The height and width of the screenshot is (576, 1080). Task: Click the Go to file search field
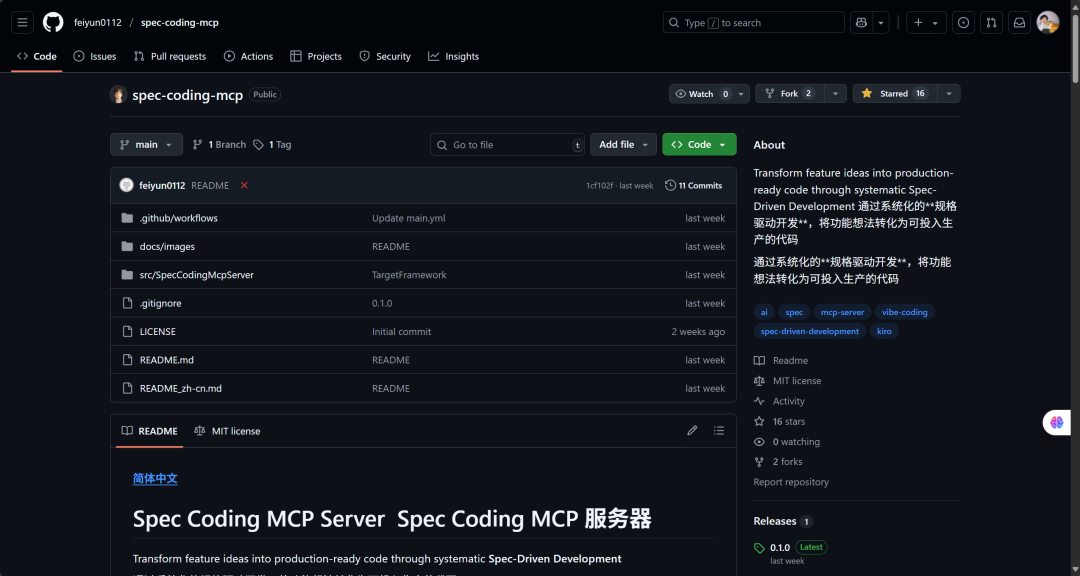507,144
